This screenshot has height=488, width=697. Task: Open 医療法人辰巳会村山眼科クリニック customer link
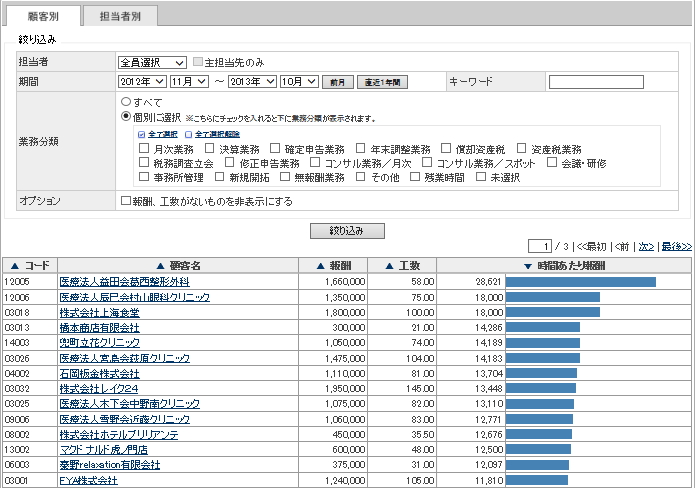click(x=135, y=297)
